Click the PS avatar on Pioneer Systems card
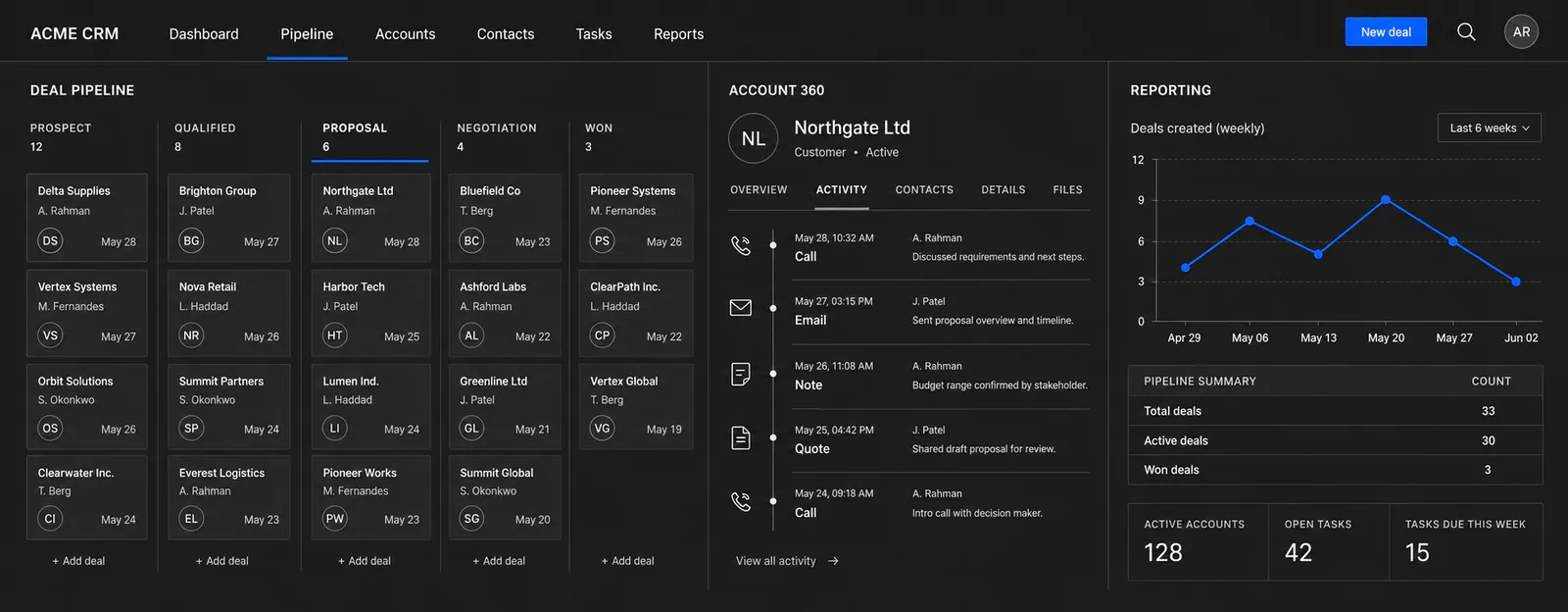Screen dimensions: 1568x612 tap(602, 240)
